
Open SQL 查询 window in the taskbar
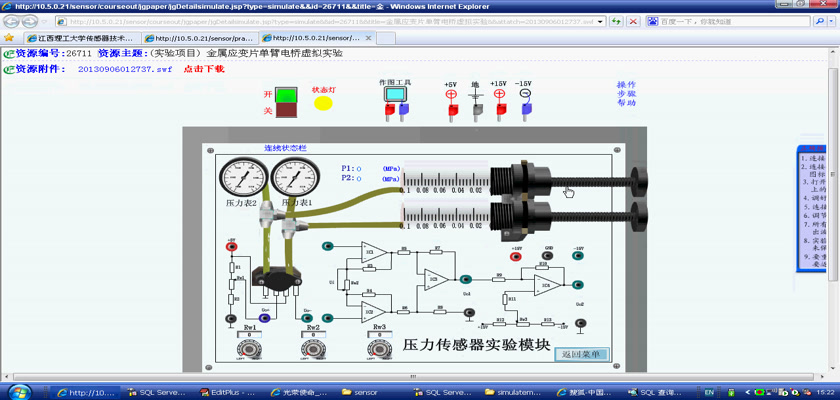(656, 393)
